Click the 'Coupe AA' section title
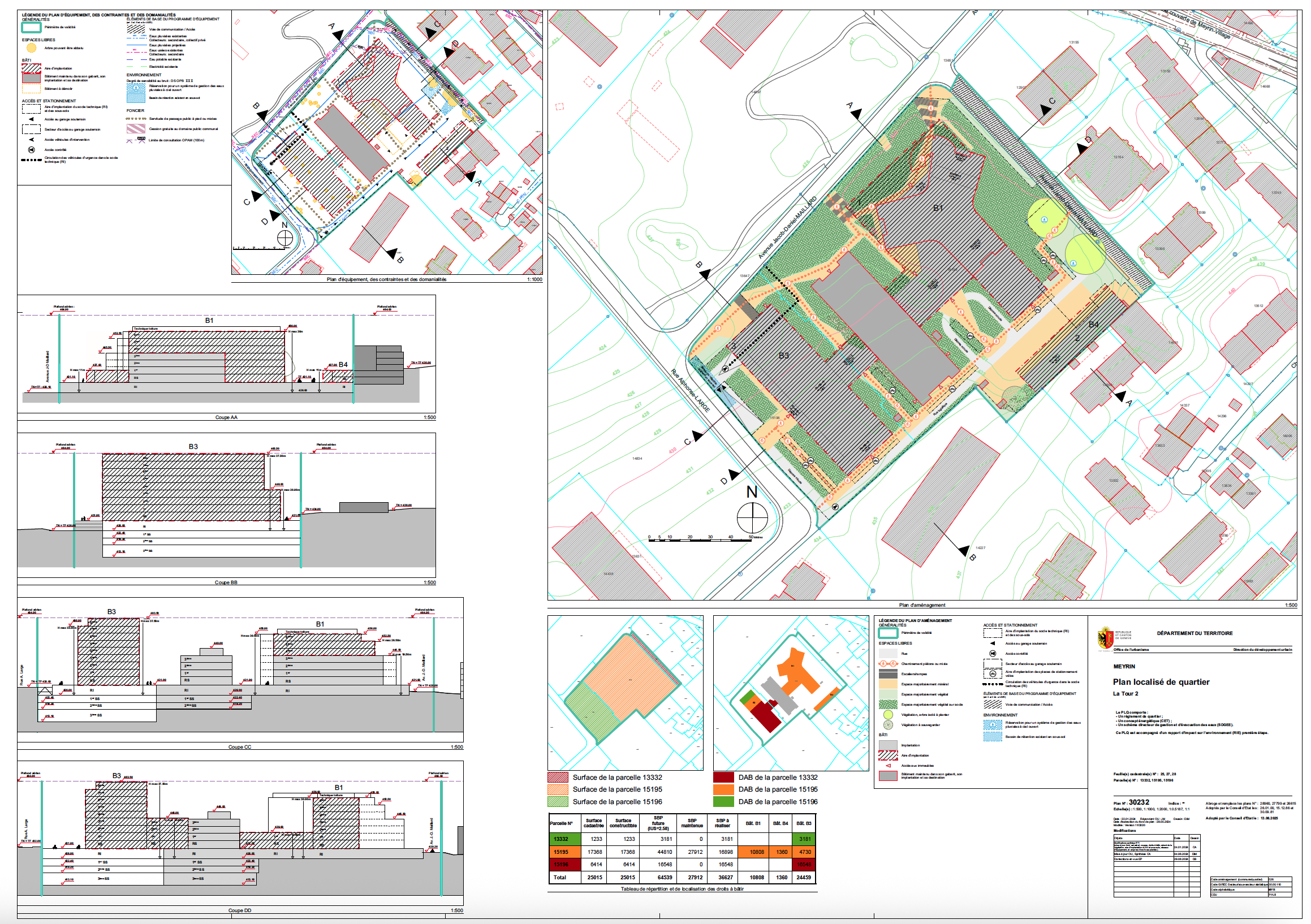 pos(226,417)
